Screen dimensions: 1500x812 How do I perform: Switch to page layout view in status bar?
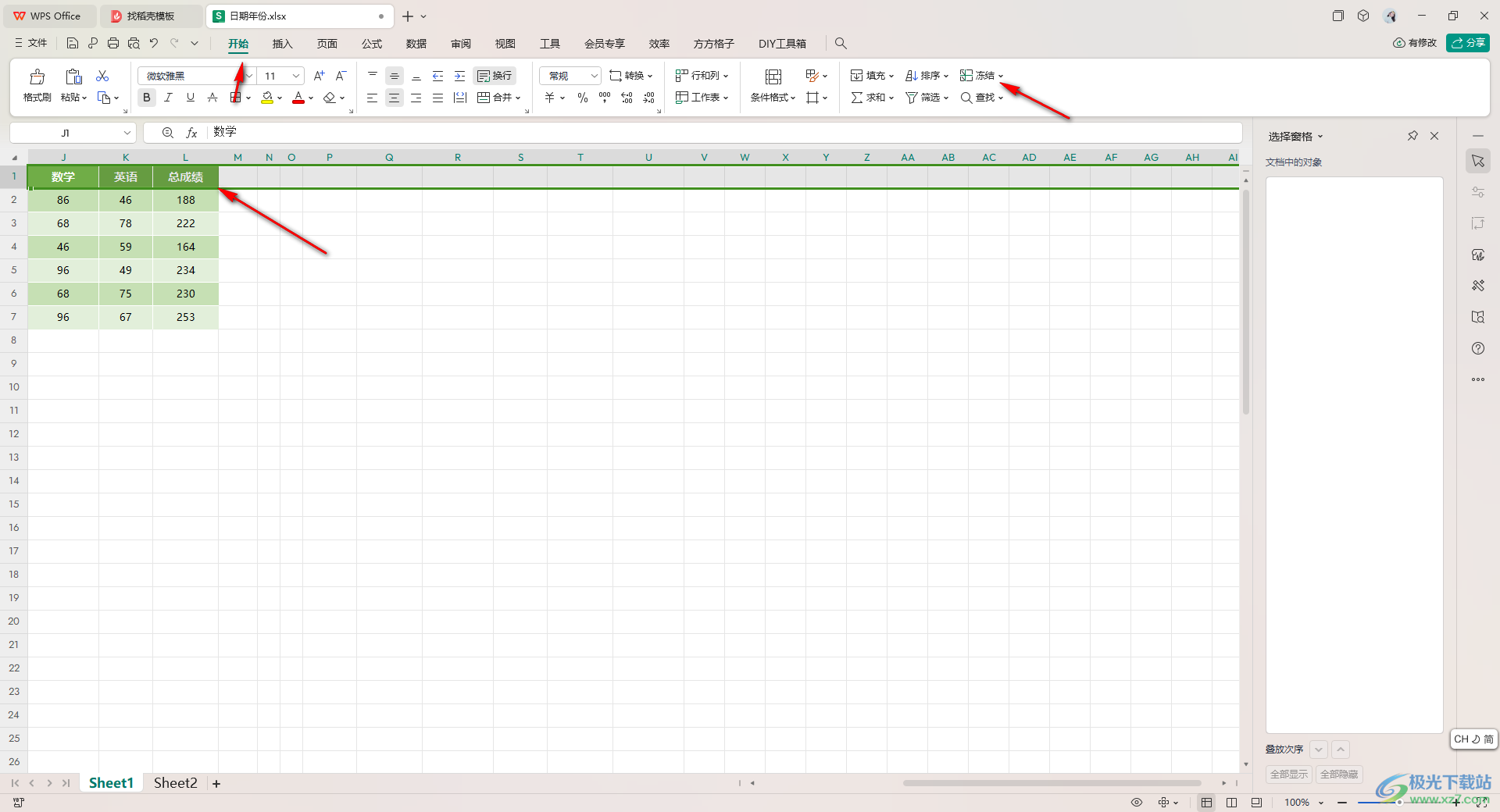pos(1232,802)
